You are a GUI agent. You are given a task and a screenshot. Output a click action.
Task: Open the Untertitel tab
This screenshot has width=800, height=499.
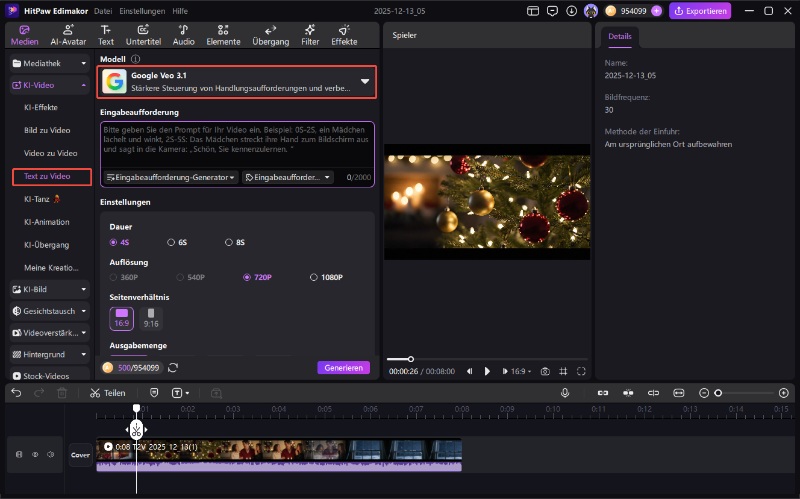(143, 35)
